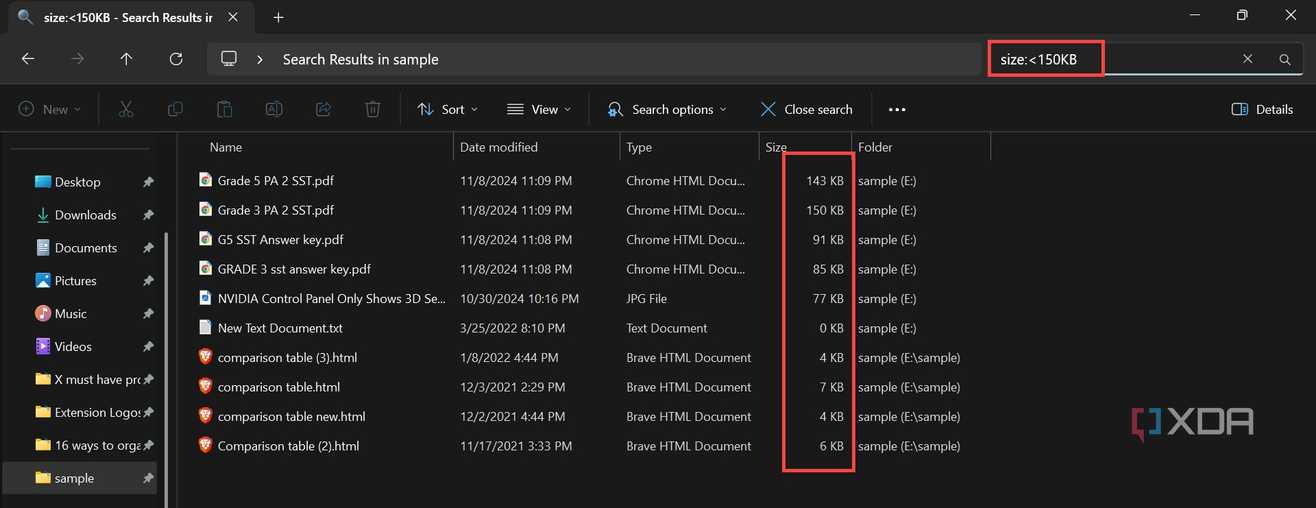Select comparison table (3).html
1316x508 pixels.
pos(287,357)
